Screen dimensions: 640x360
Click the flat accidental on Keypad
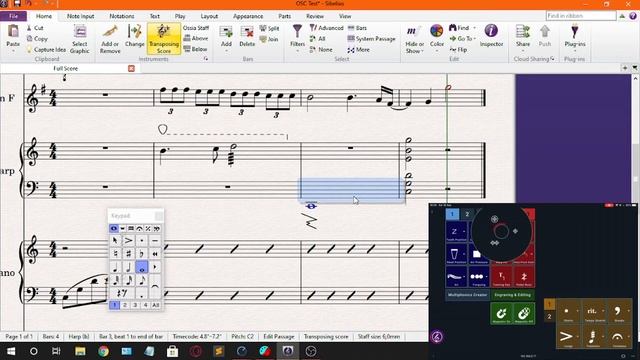click(x=142, y=254)
